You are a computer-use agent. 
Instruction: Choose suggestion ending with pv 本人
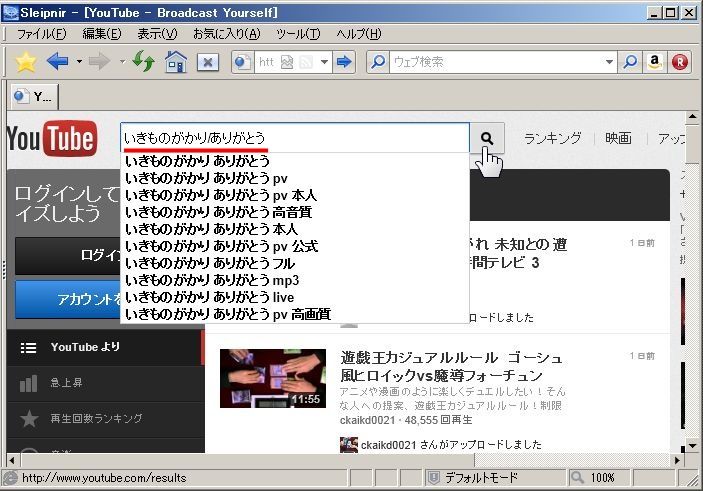(295, 195)
